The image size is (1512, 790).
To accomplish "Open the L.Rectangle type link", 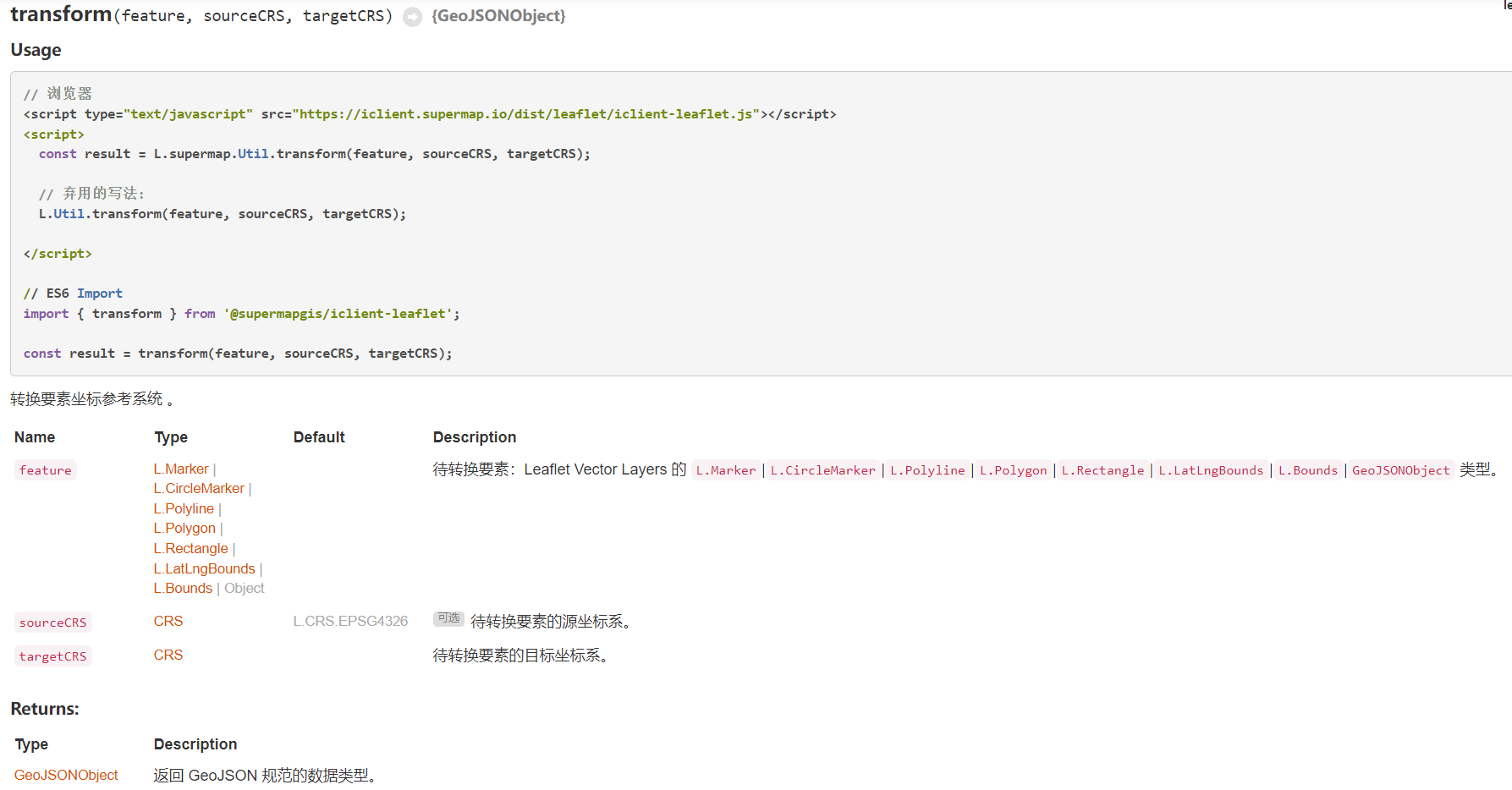I will (x=191, y=548).
